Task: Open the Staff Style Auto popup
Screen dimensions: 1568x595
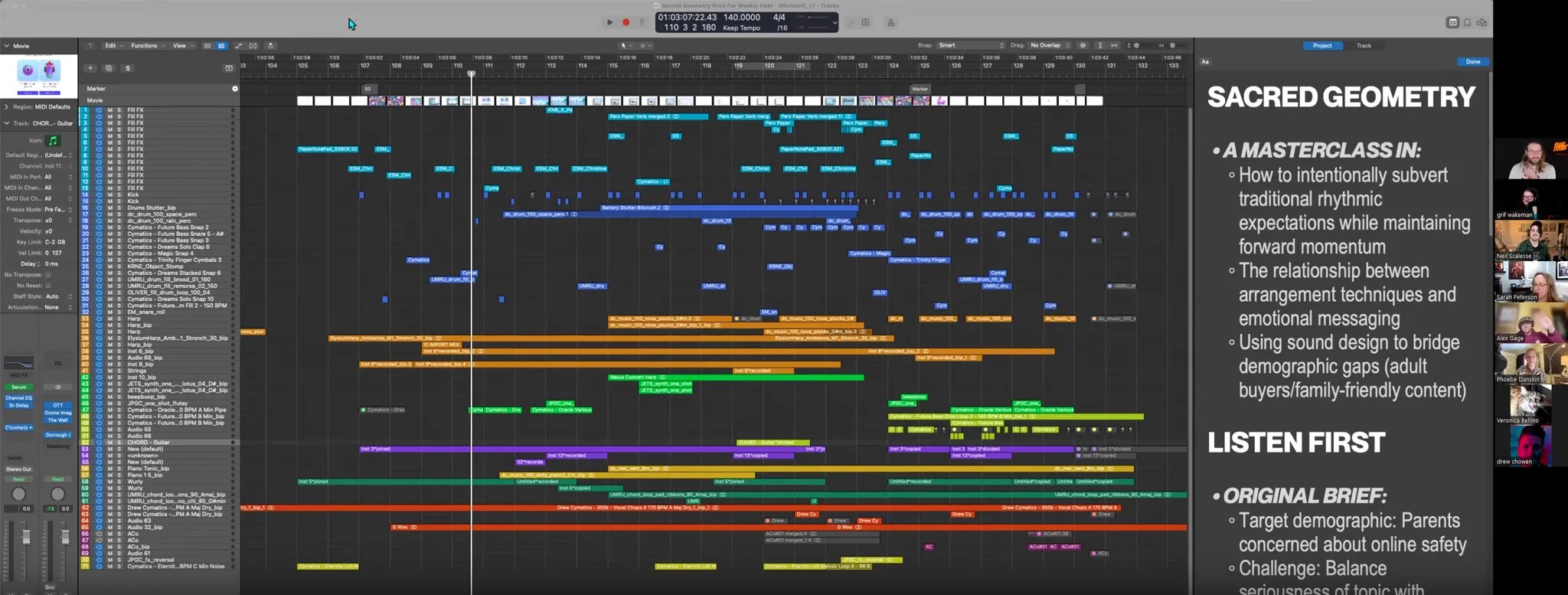Action: pyautogui.click(x=58, y=296)
